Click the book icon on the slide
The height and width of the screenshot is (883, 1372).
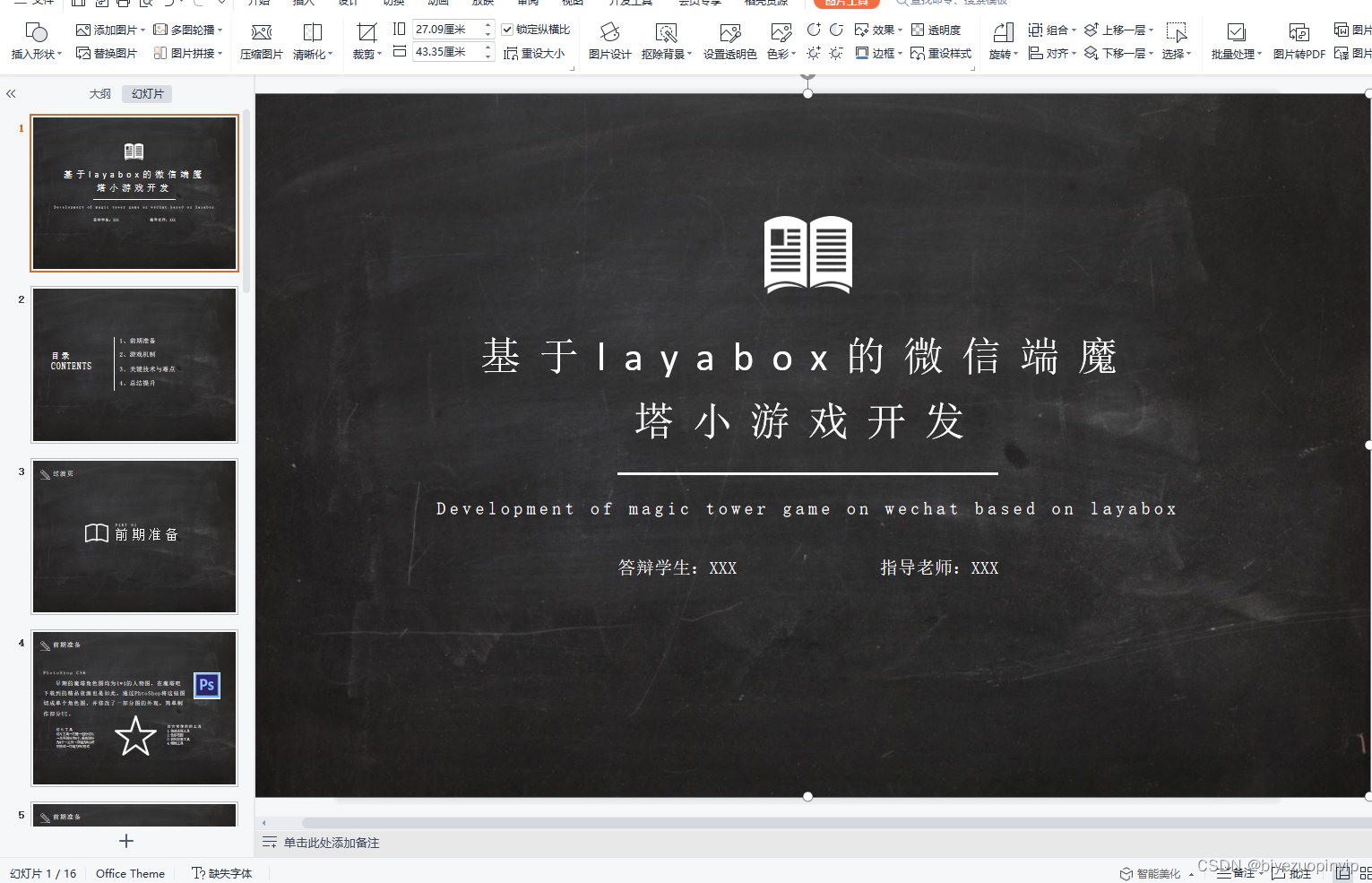pyautogui.click(x=808, y=255)
